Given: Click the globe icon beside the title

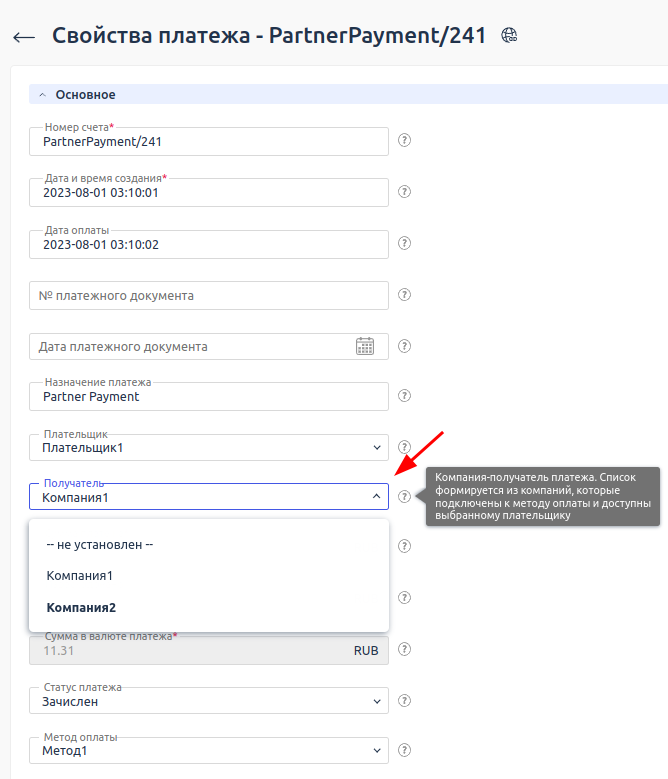Looking at the screenshot, I should (510, 36).
